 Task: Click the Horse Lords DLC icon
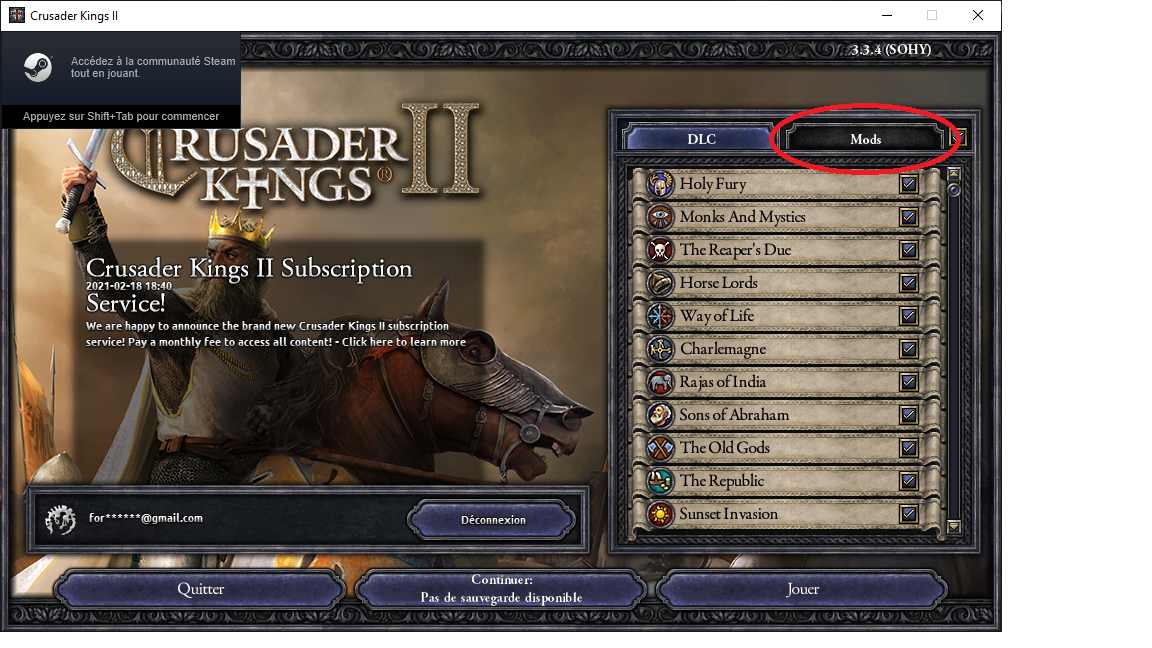tap(660, 283)
